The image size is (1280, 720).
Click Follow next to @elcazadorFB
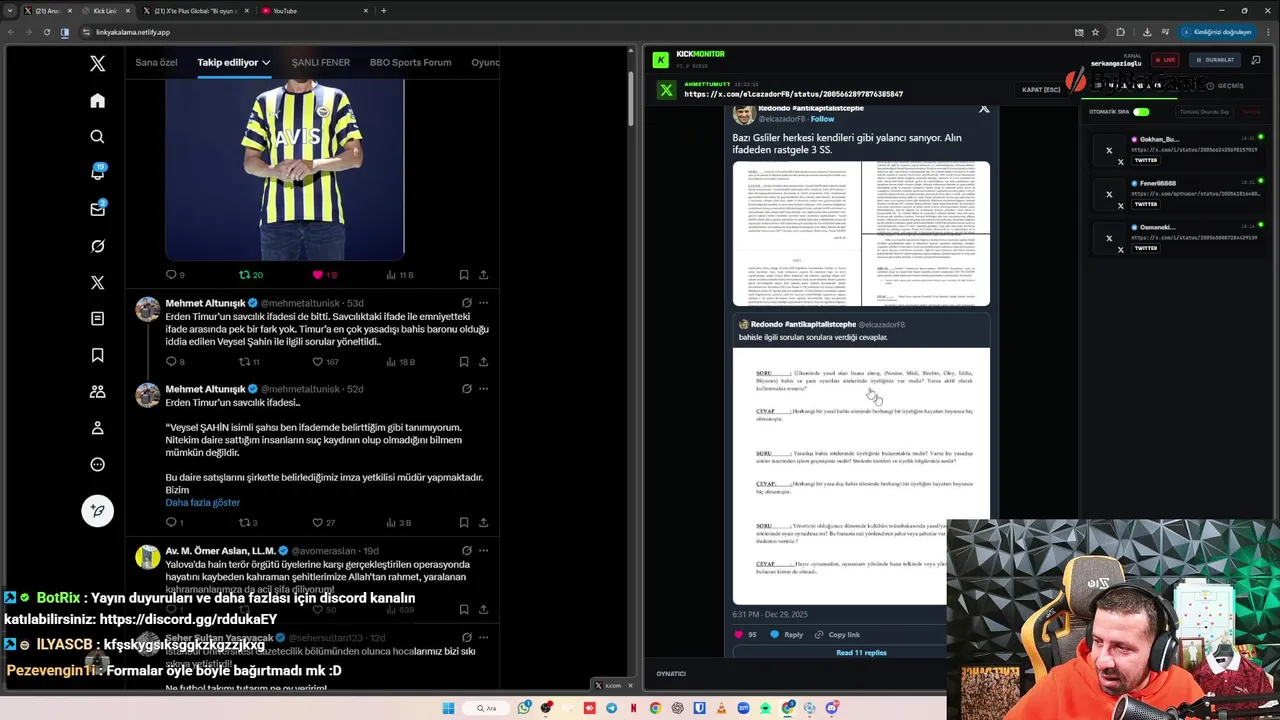822,119
